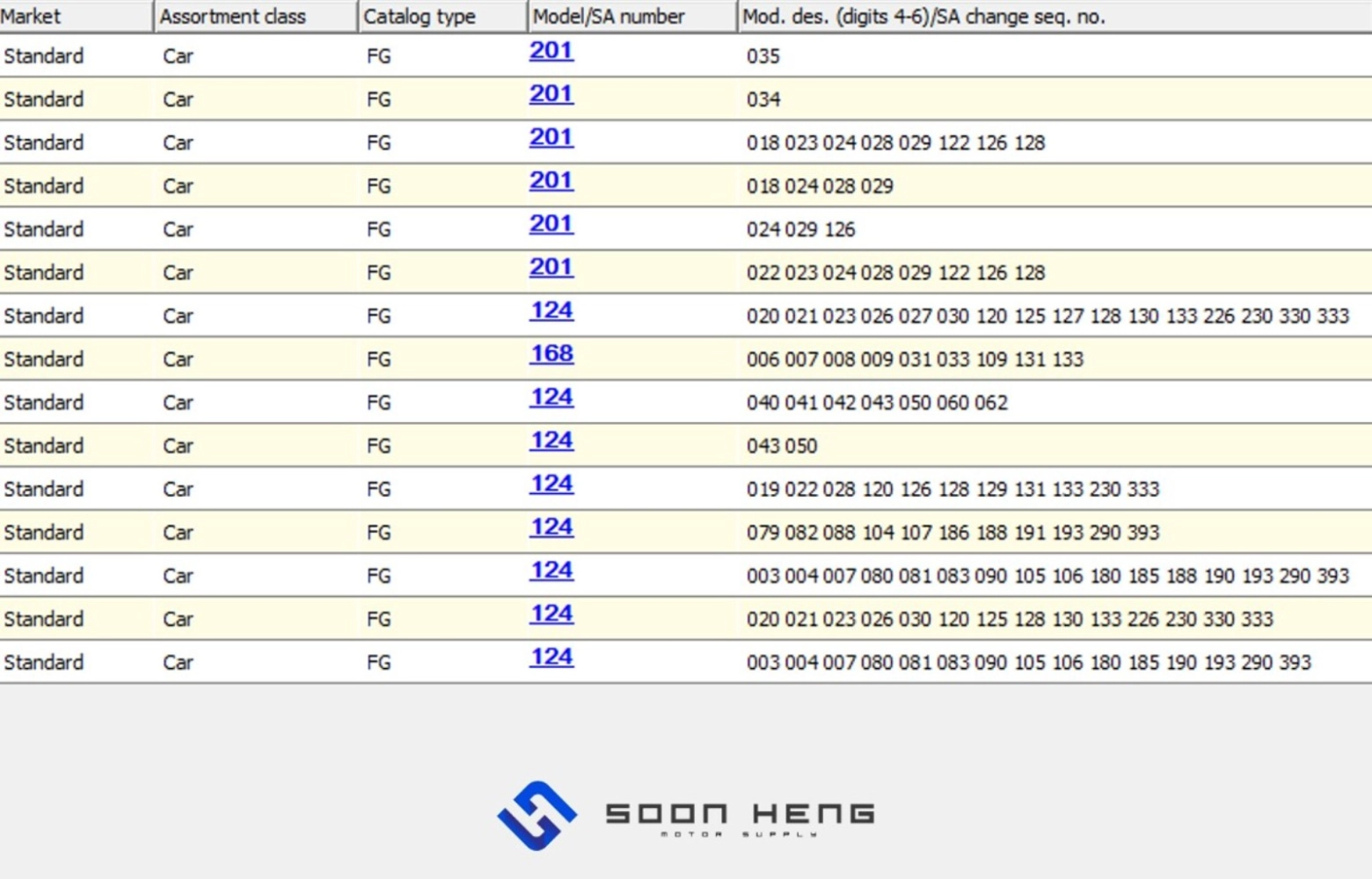The width and height of the screenshot is (1372, 879).
Task: Open model 124 link for 020 021 023 026 027 row
Action: [551, 310]
